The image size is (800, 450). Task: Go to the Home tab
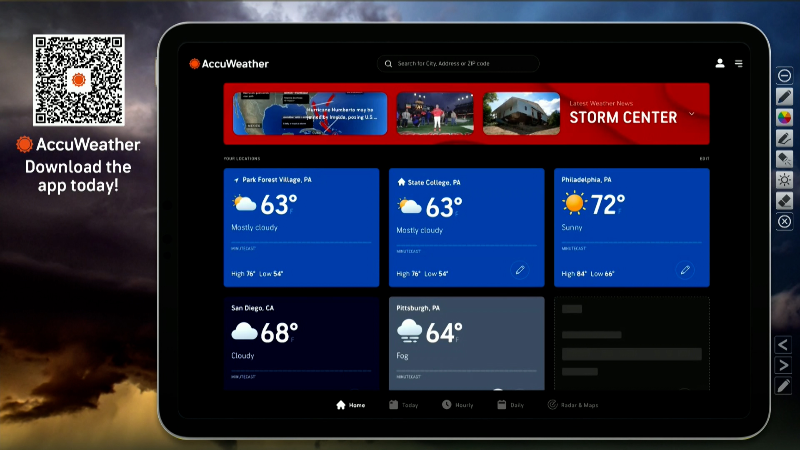(351, 405)
